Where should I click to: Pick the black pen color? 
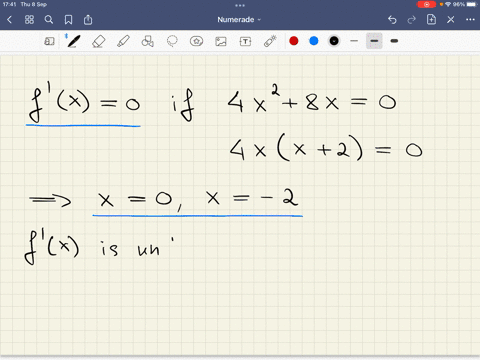pos(334,41)
